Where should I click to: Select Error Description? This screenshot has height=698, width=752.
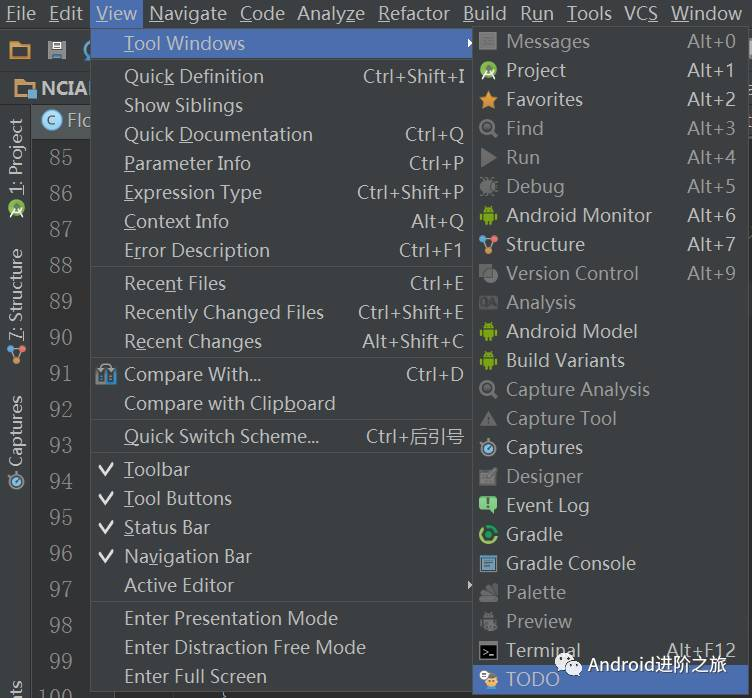click(x=282, y=250)
